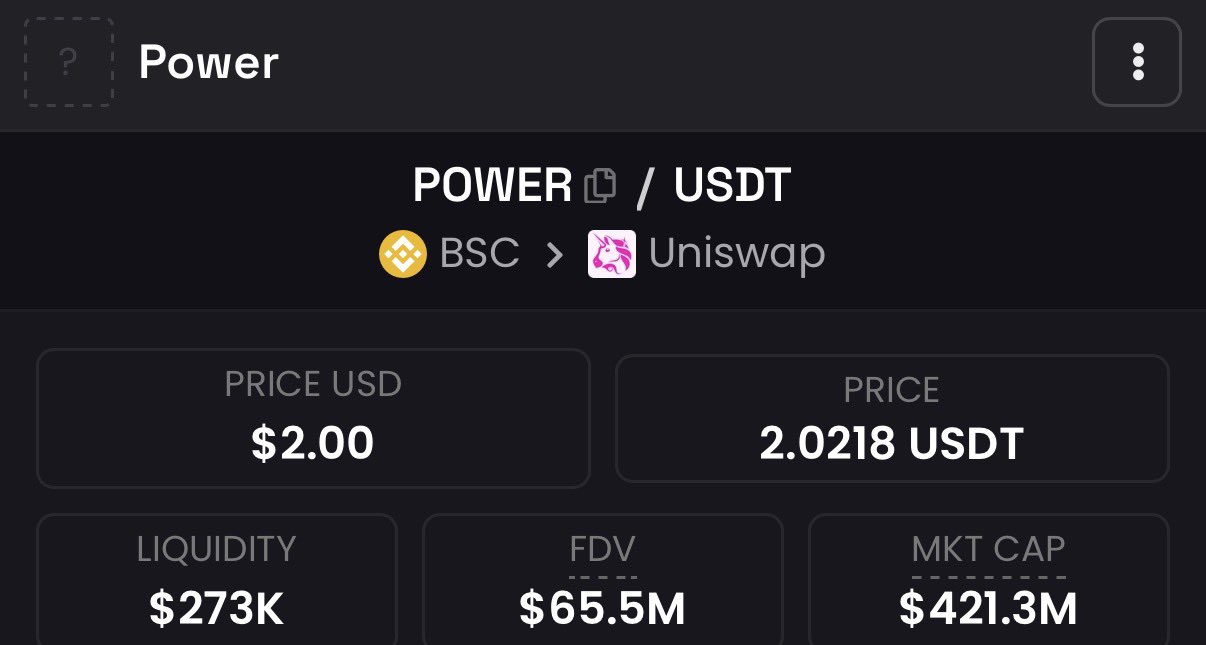Click the pink Uniswap unicorn logo
Viewport: 1206px width, 645px height.
[x=612, y=254]
